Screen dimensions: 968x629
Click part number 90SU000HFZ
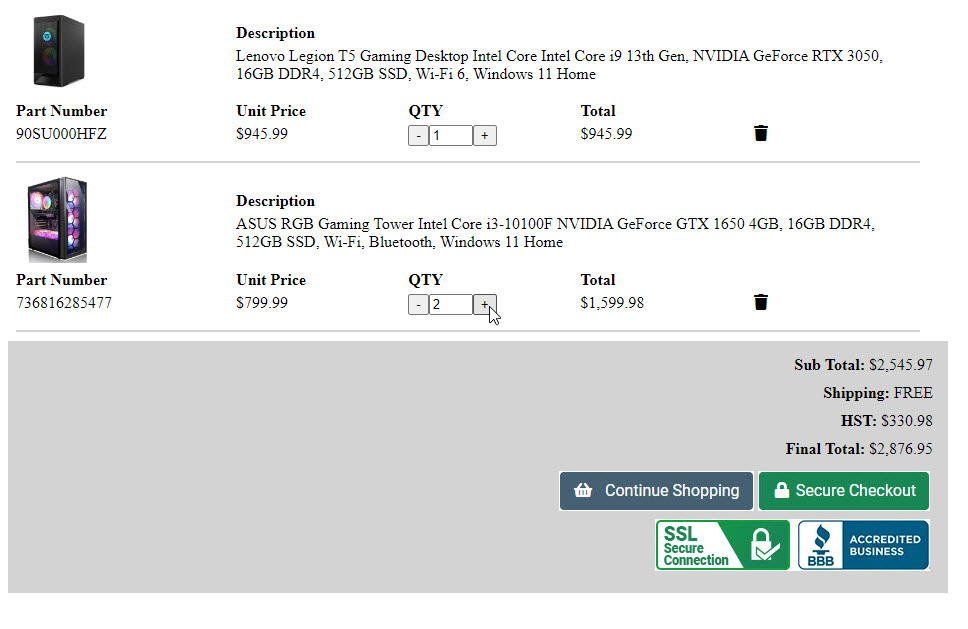pos(61,134)
